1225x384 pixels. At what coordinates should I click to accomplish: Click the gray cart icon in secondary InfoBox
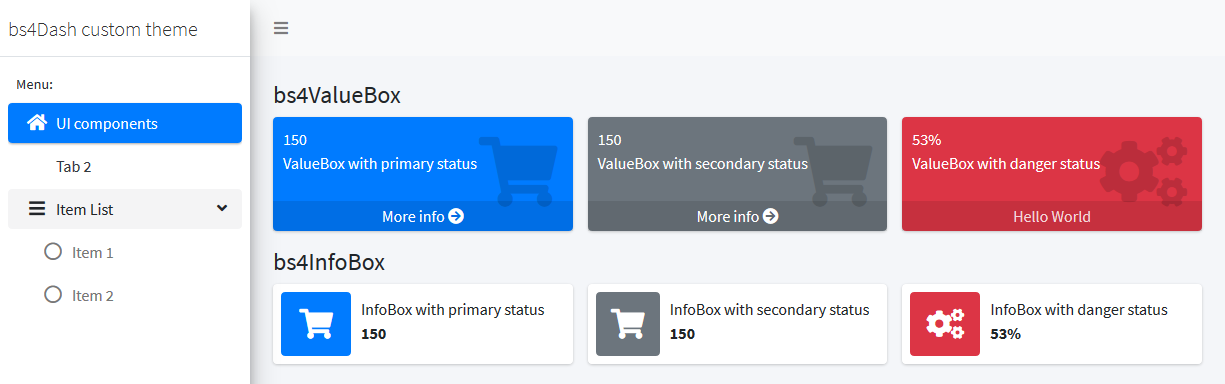pyautogui.click(x=628, y=324)
